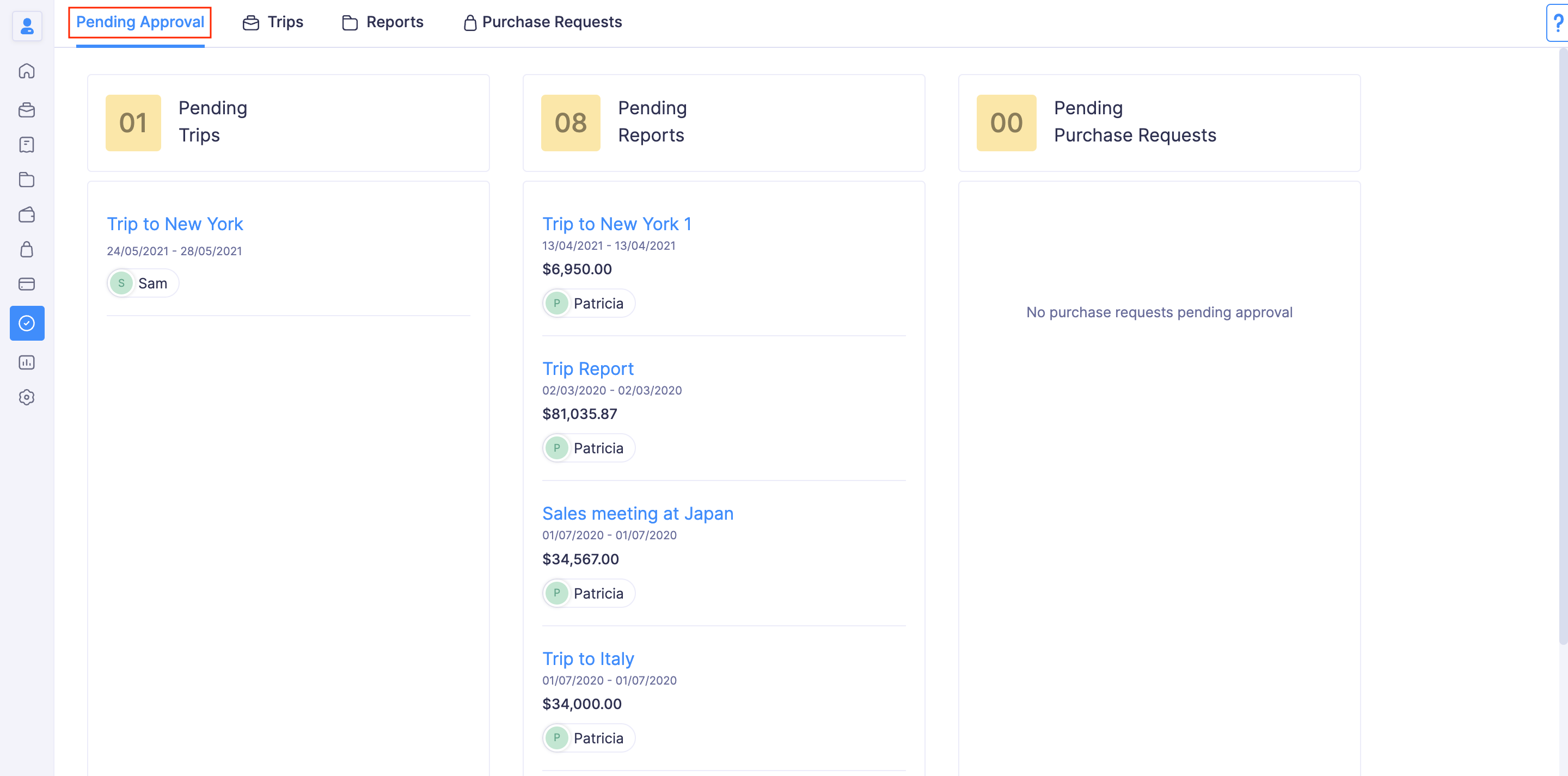
Task: Open the Expenses receipt icon in sidebar
Action: point(27,144)
